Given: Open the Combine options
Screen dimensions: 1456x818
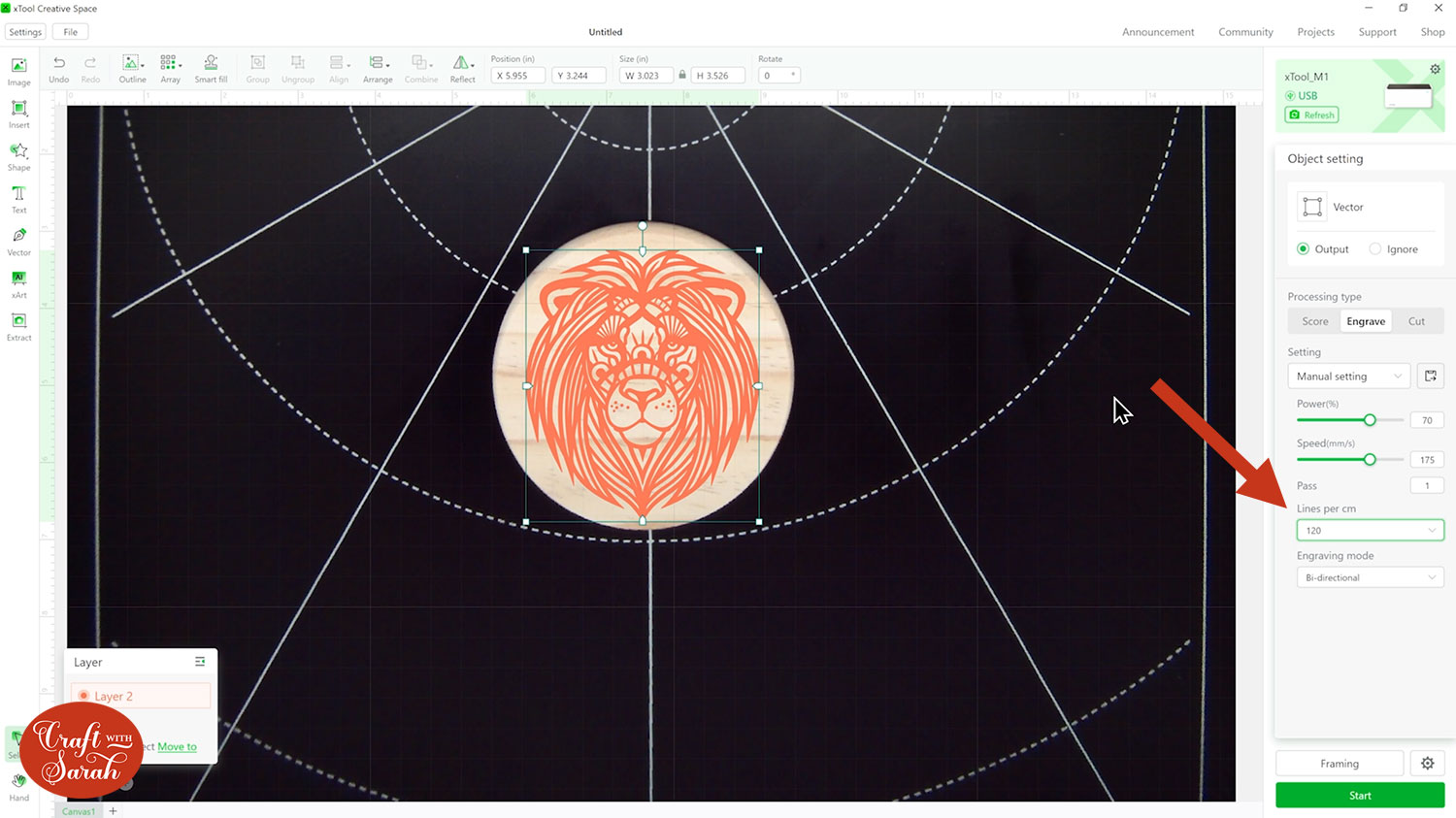Looking at the screenshot, I should (420, 69).
